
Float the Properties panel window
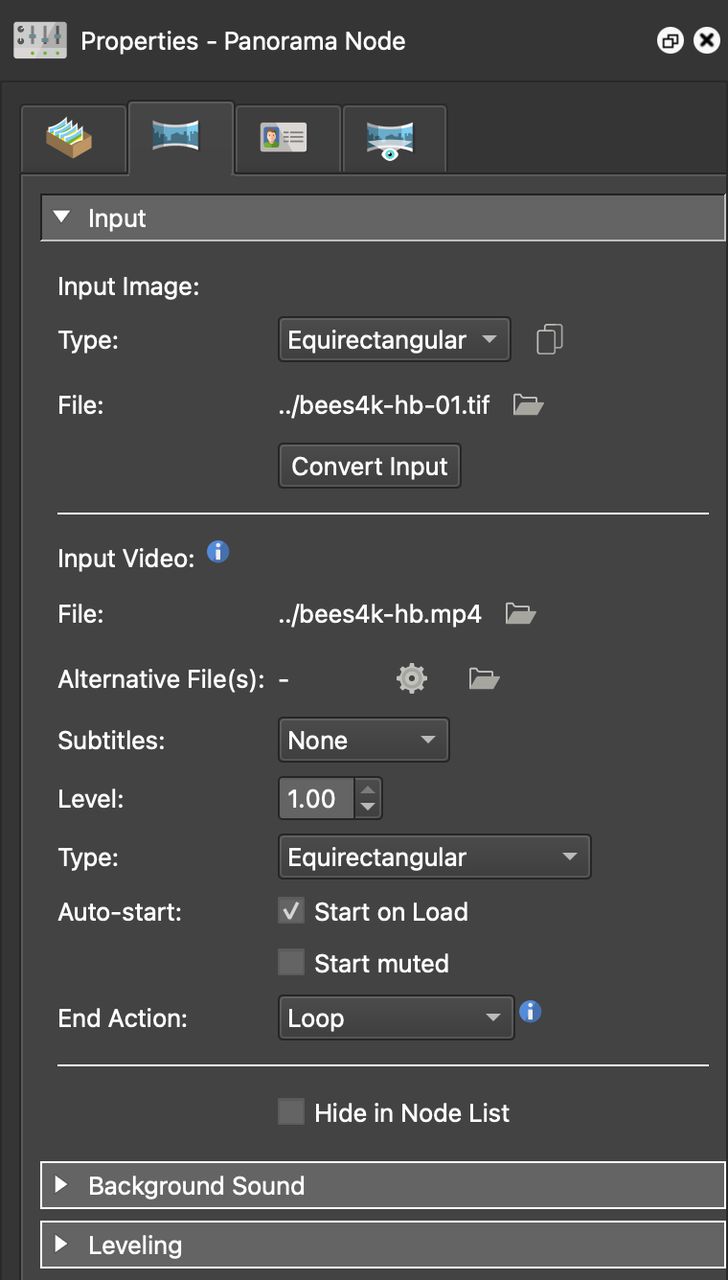tap(669, 41)
